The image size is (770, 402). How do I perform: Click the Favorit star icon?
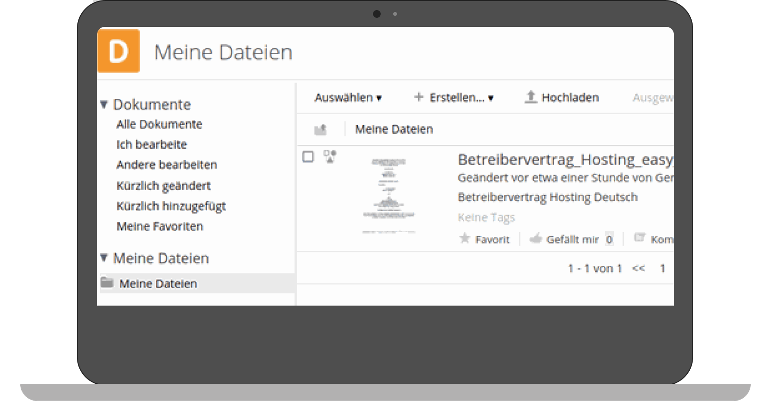(464, 239)
